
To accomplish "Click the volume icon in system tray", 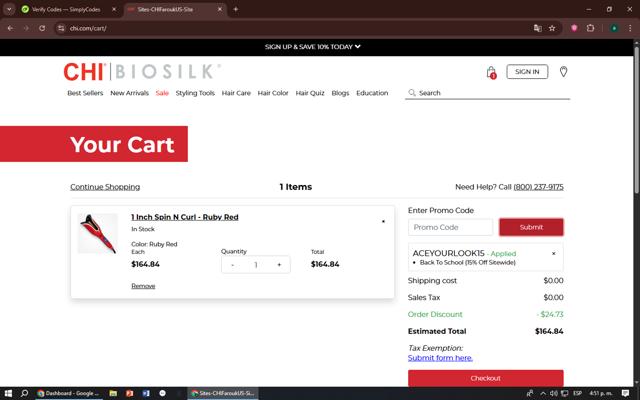I will pos(554,393).
